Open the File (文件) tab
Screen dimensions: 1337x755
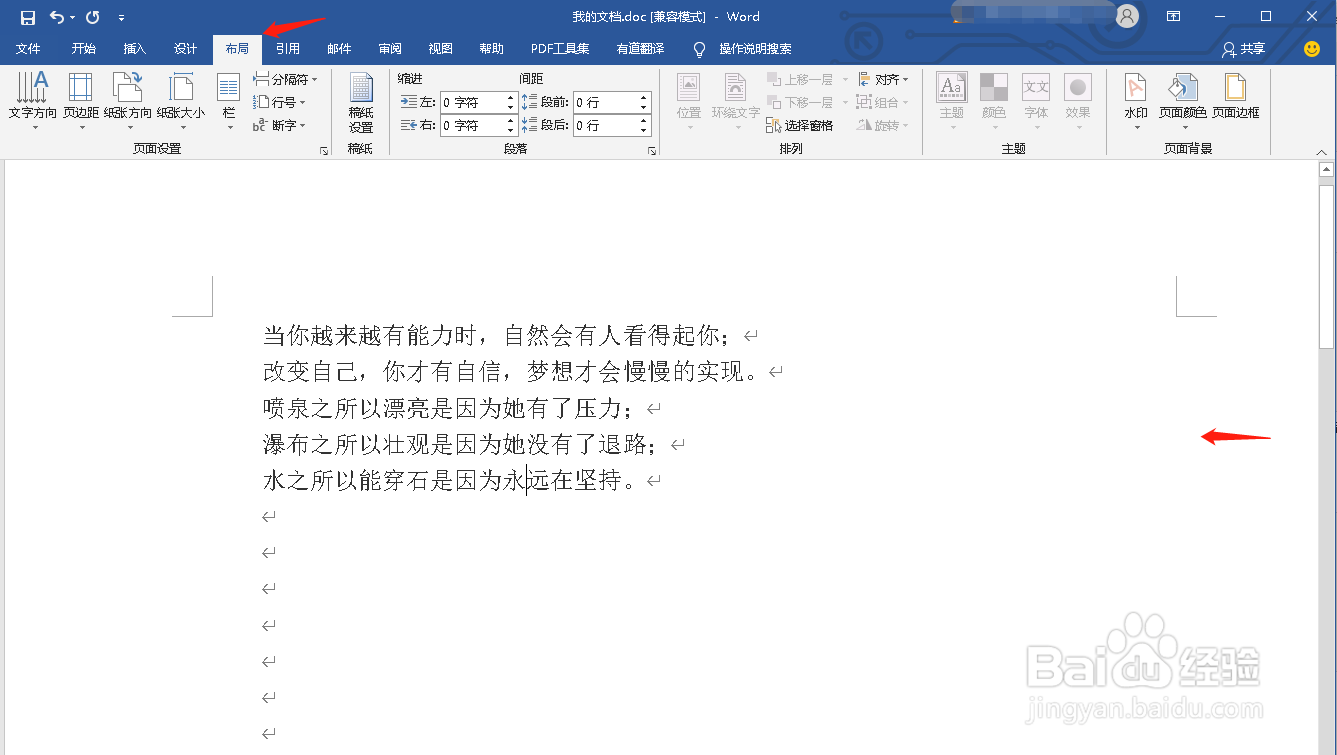pos(28,49)
